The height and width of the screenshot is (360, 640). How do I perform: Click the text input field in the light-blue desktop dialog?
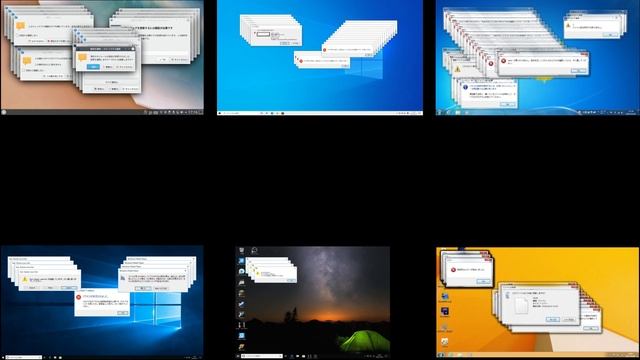(263, 34)
